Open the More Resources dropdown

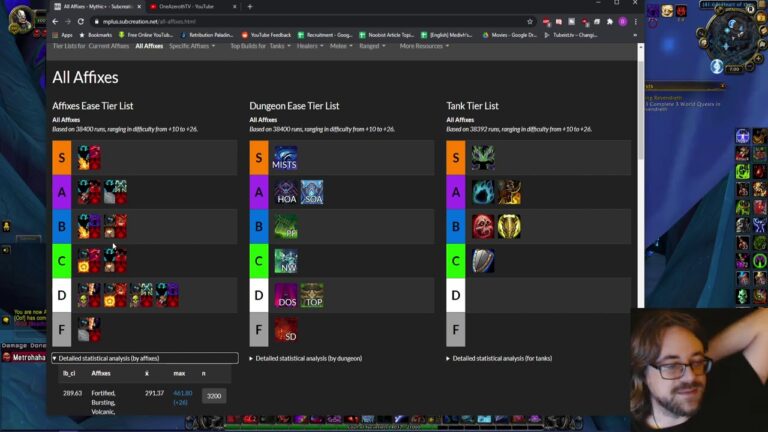(424, 46)
